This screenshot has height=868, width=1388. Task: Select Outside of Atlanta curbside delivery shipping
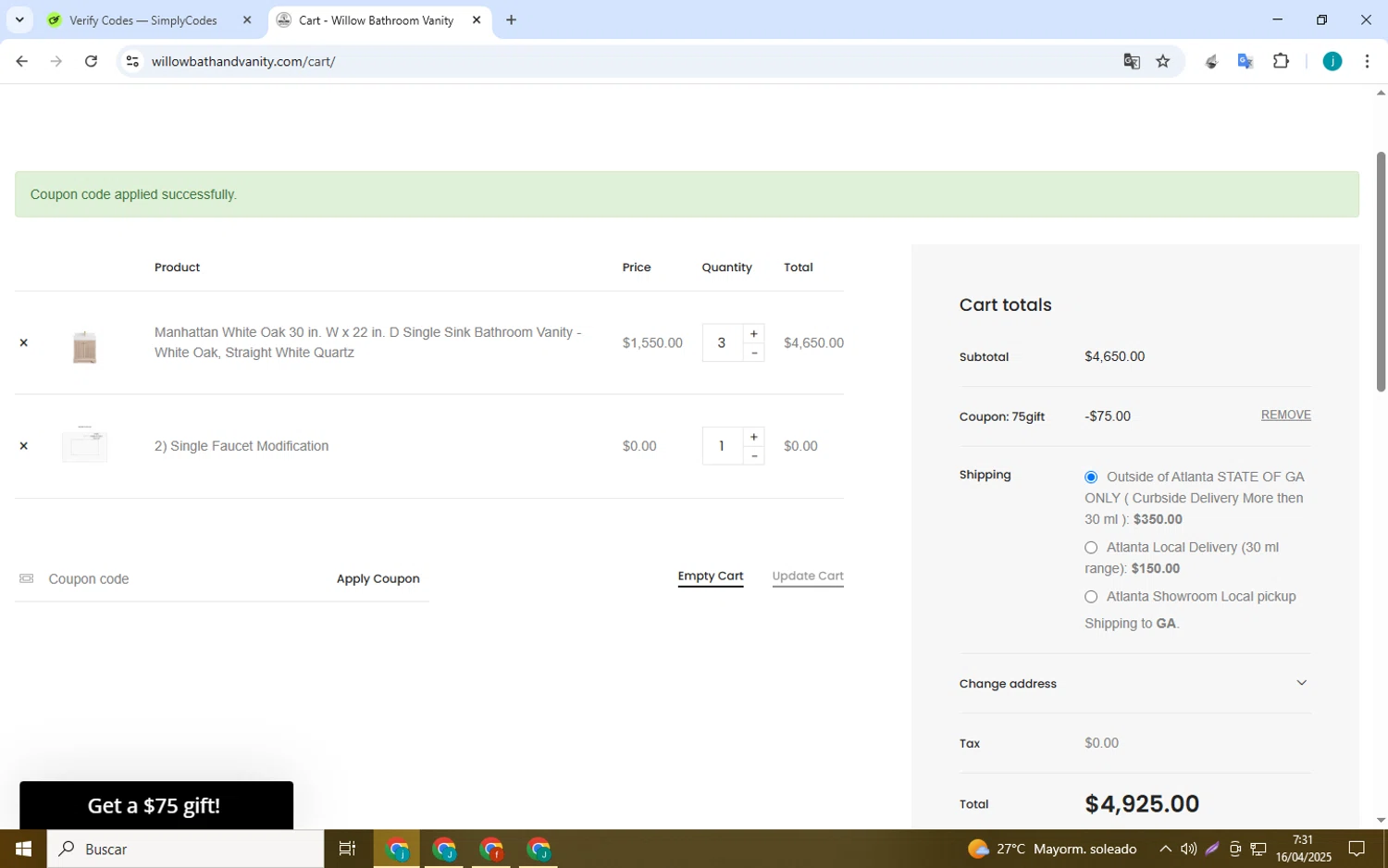pos(1091,477)
